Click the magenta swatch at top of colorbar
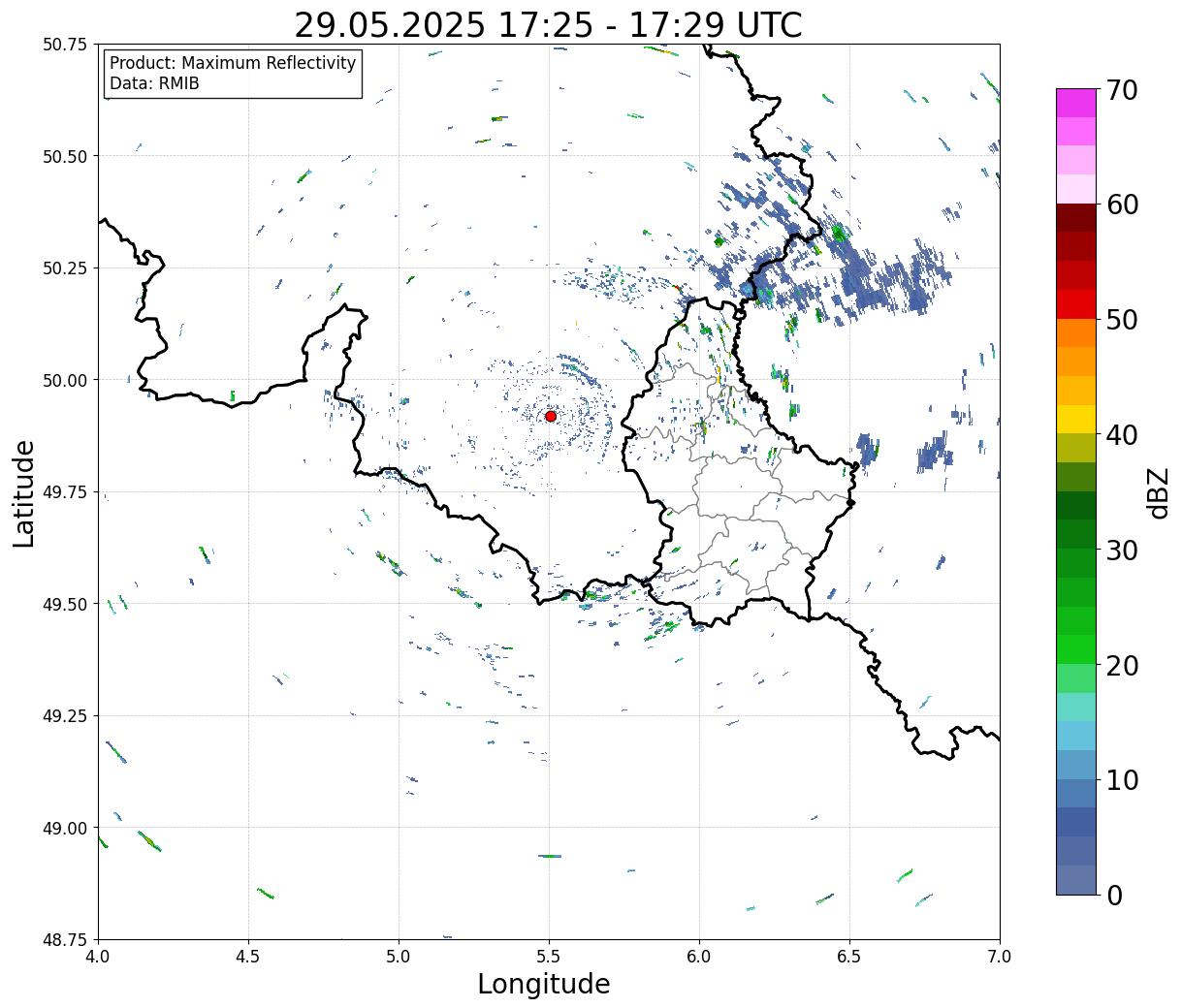 pos(1076,103)
